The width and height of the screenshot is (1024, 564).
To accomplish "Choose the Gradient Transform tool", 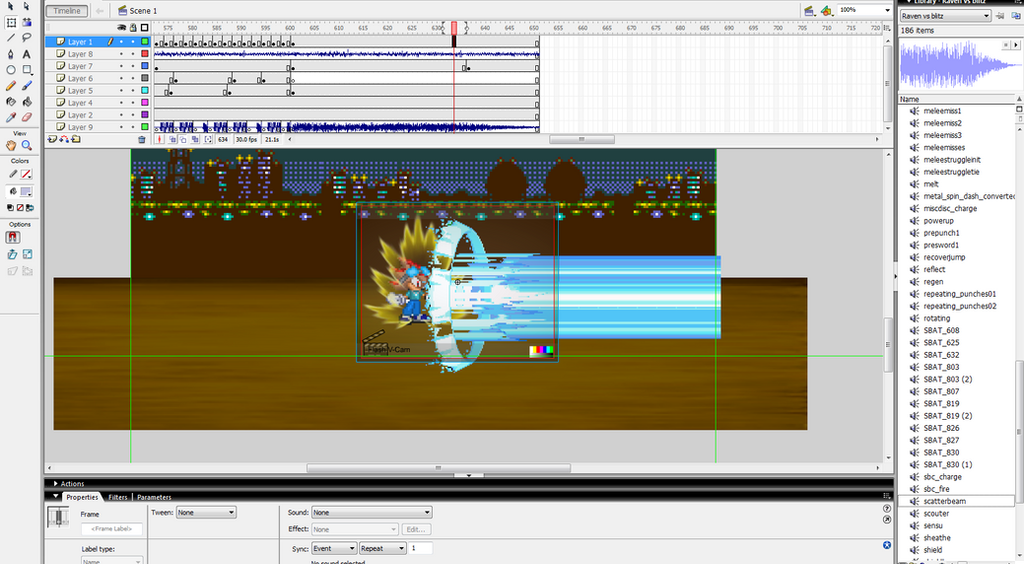I will 27,22.
